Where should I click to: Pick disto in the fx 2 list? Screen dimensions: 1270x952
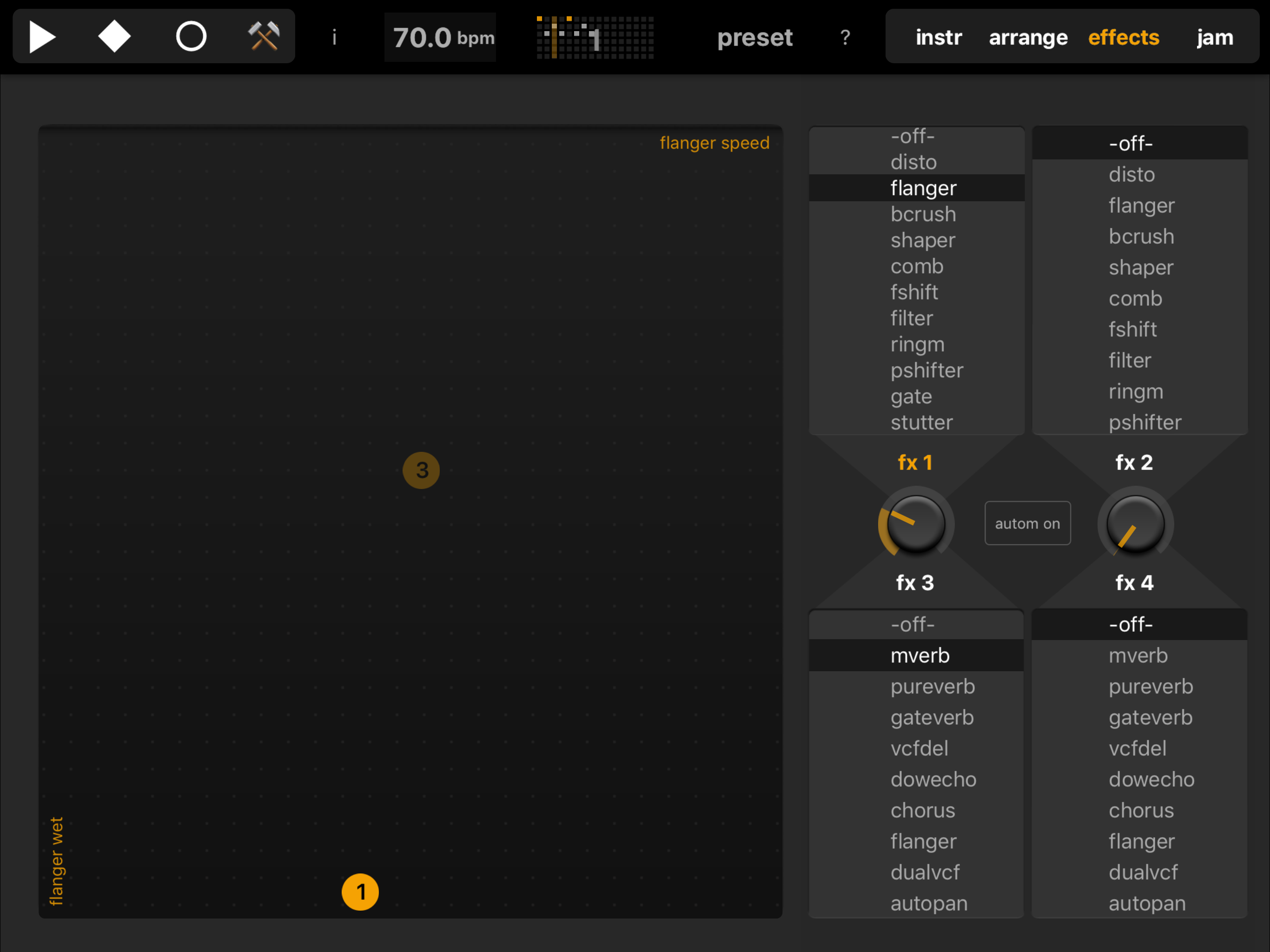1131,175
